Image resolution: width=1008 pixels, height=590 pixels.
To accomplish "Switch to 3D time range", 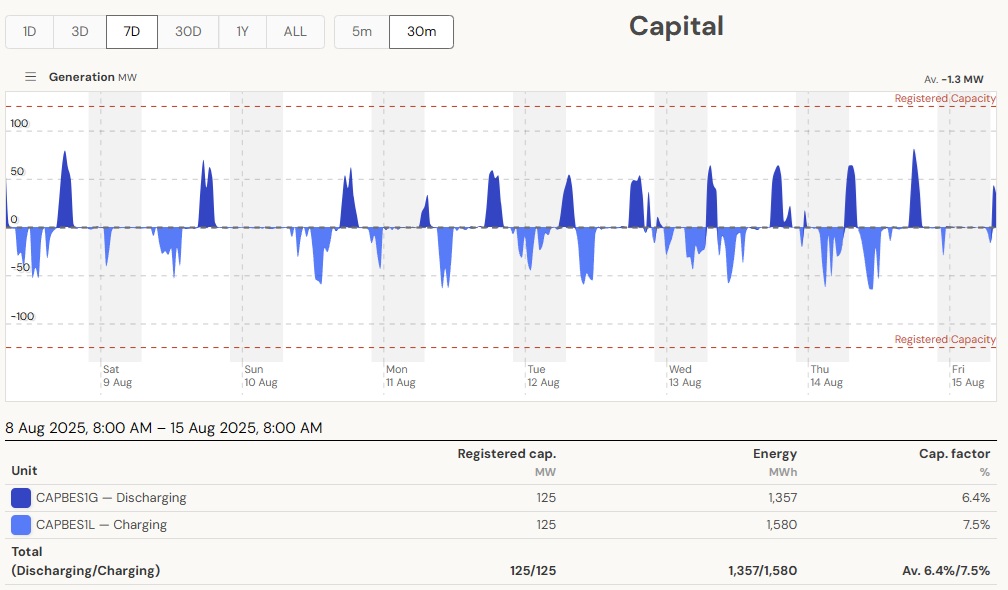I will [x=80, y=32].
